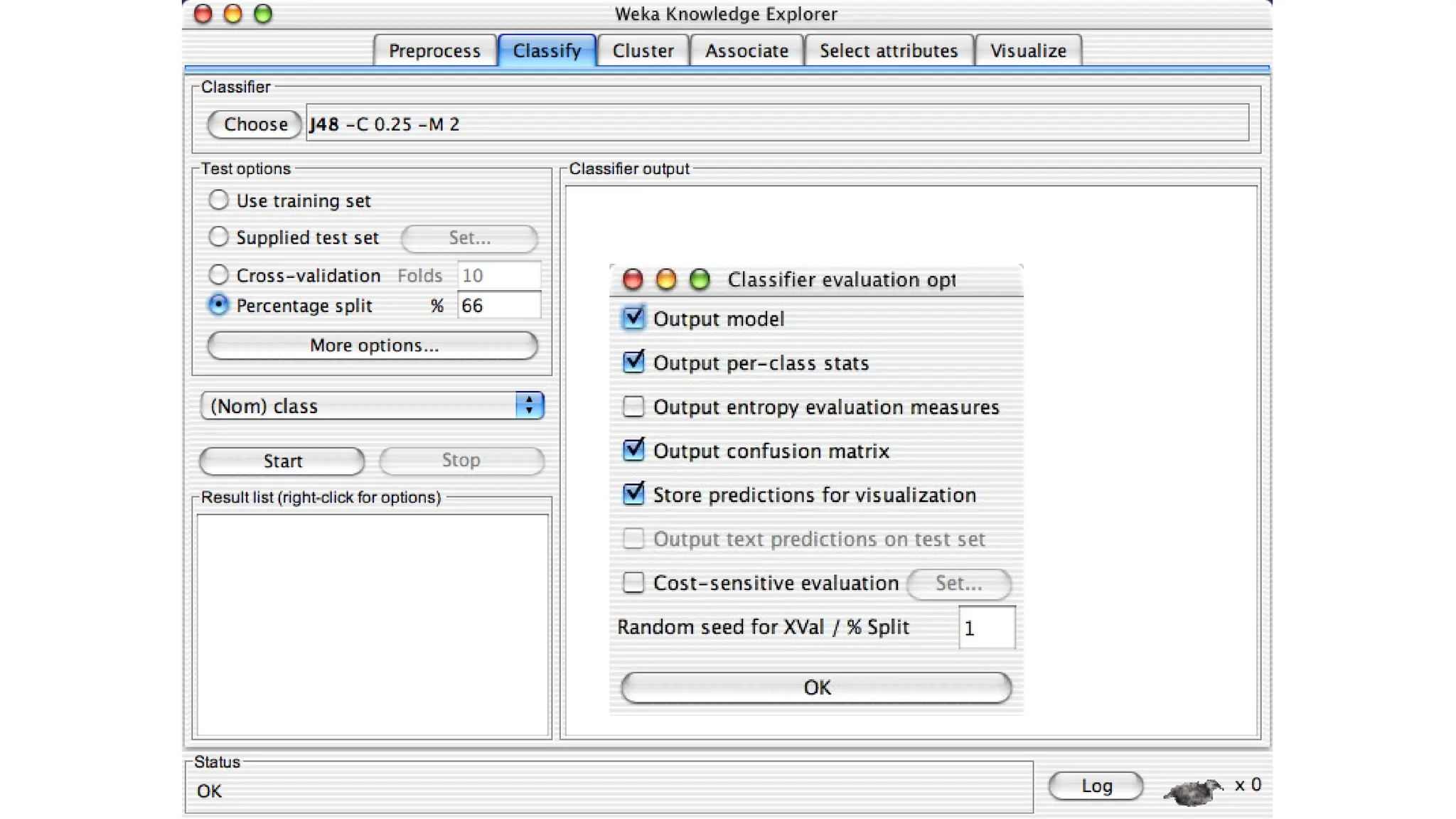
Task: Click the Weka bird status icon
Action: point(1192,790)
